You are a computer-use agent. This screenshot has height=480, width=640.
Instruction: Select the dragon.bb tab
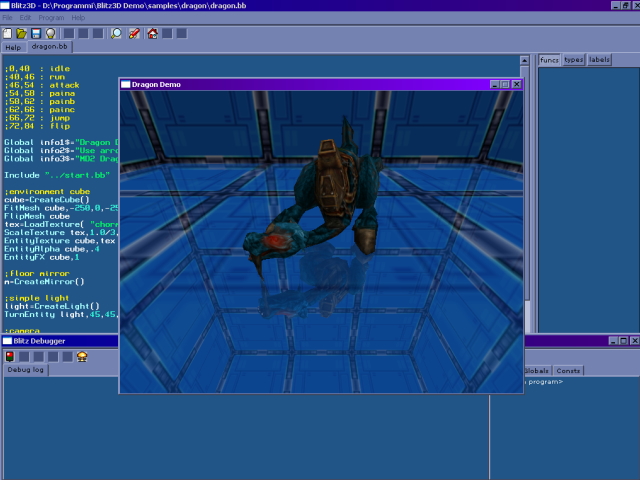coord(50,47)
